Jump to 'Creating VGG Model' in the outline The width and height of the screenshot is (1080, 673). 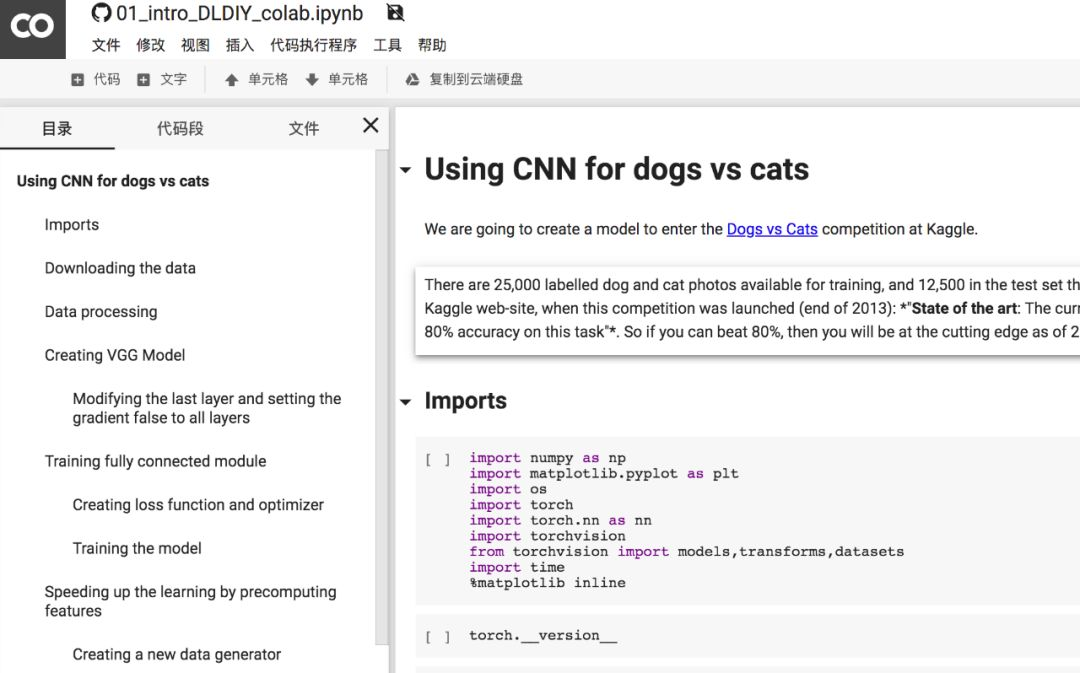click(x=115, y=355)
